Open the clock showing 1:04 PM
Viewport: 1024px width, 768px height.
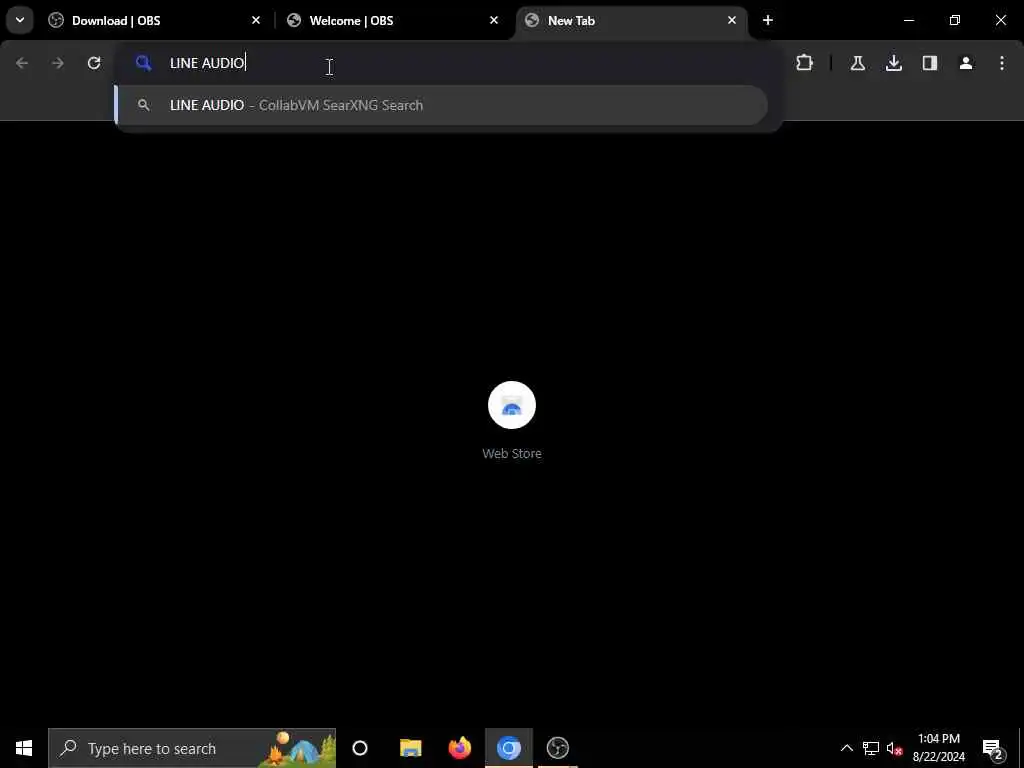tap(938, 748)
